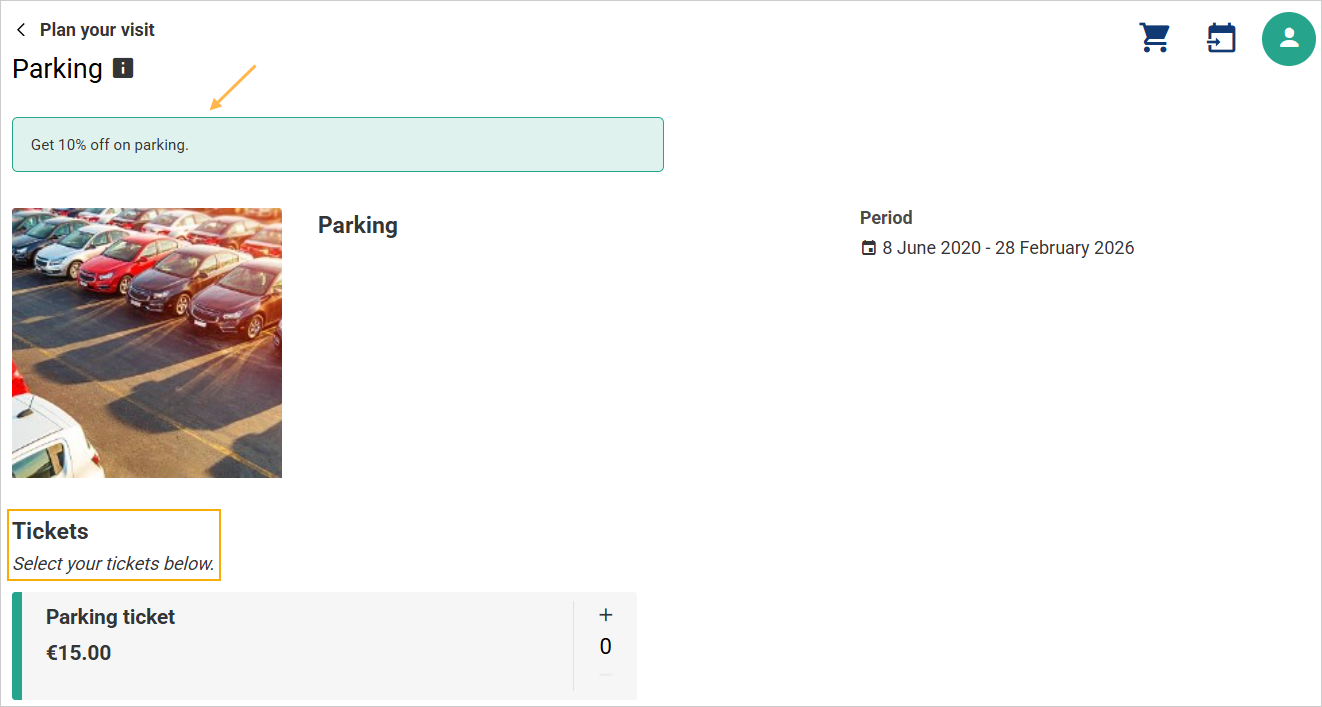Select the Parking ticket name
Screen dimensions: 1322x707
pyautogui.click(x=110, y=617)
